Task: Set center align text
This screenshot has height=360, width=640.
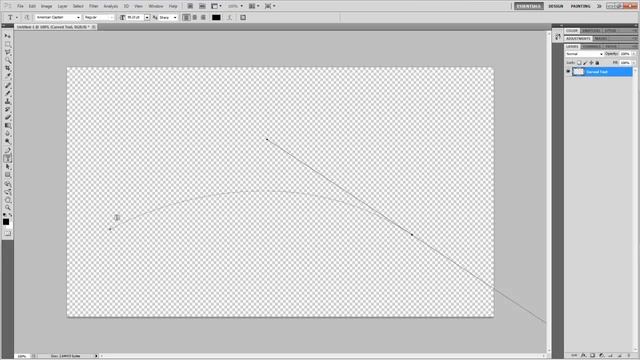Action: [195, 18]
